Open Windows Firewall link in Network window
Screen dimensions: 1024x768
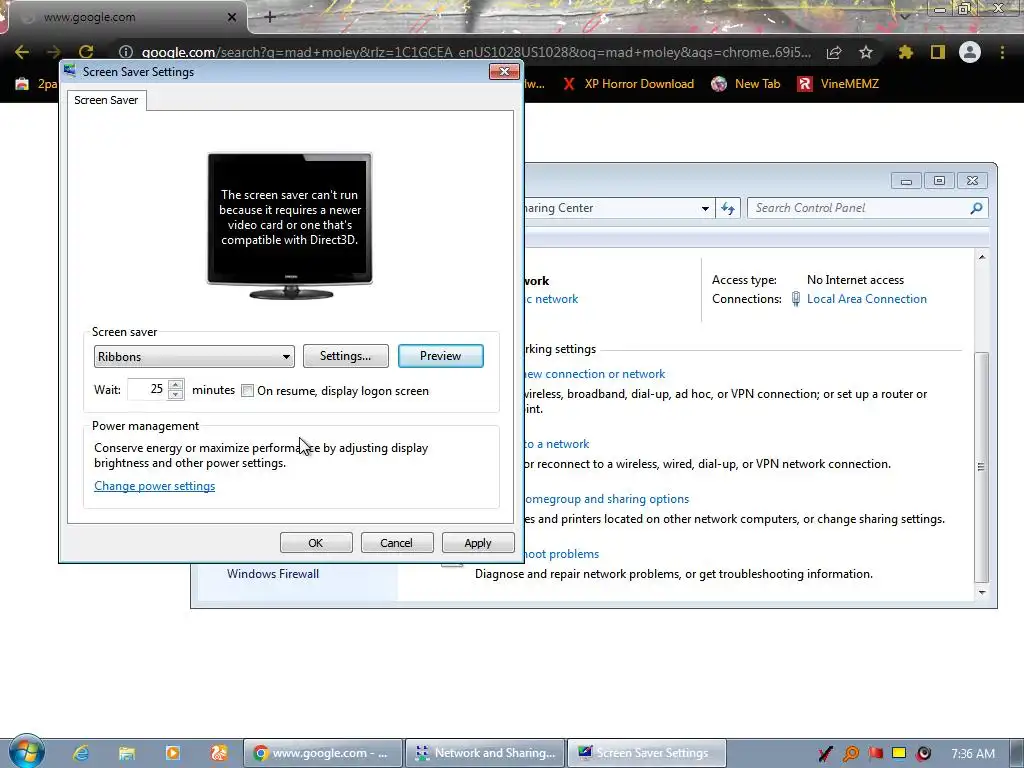click(273, 573)
